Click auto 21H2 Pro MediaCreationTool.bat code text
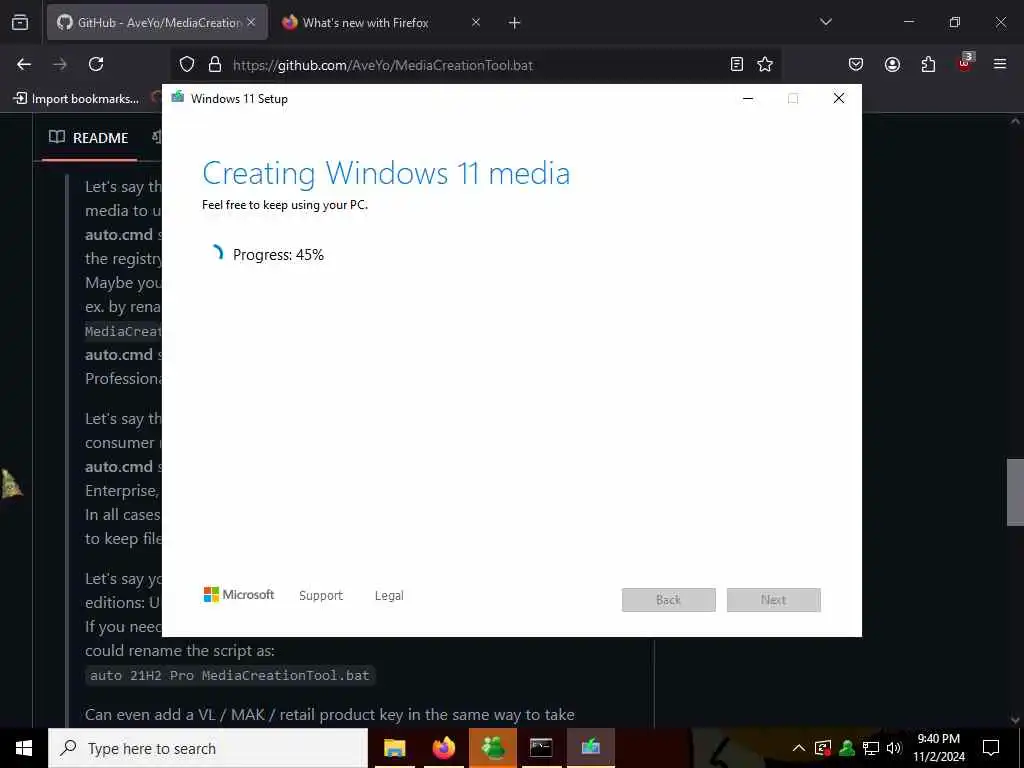 [230, 675]
